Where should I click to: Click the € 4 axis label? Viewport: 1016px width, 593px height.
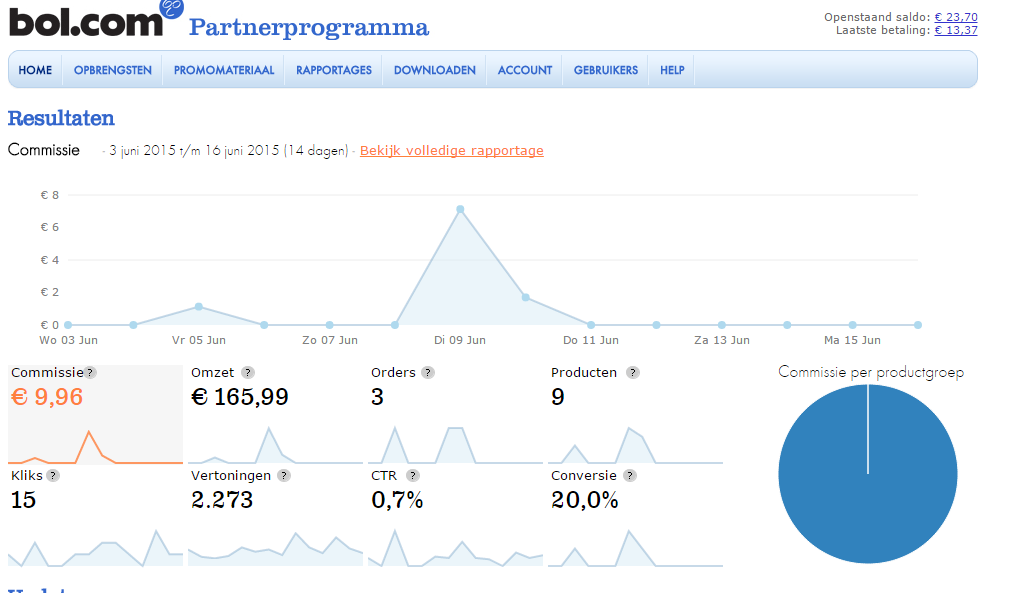(50, 260)
